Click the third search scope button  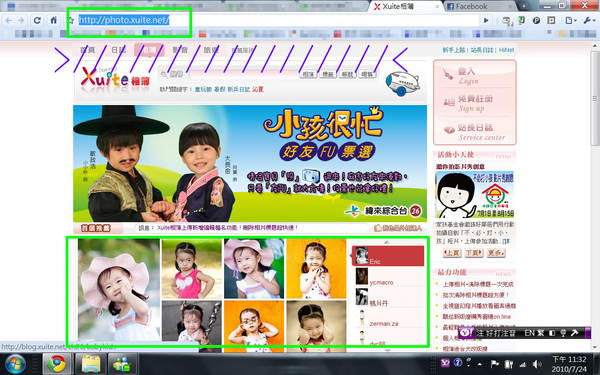coord(347,74)
